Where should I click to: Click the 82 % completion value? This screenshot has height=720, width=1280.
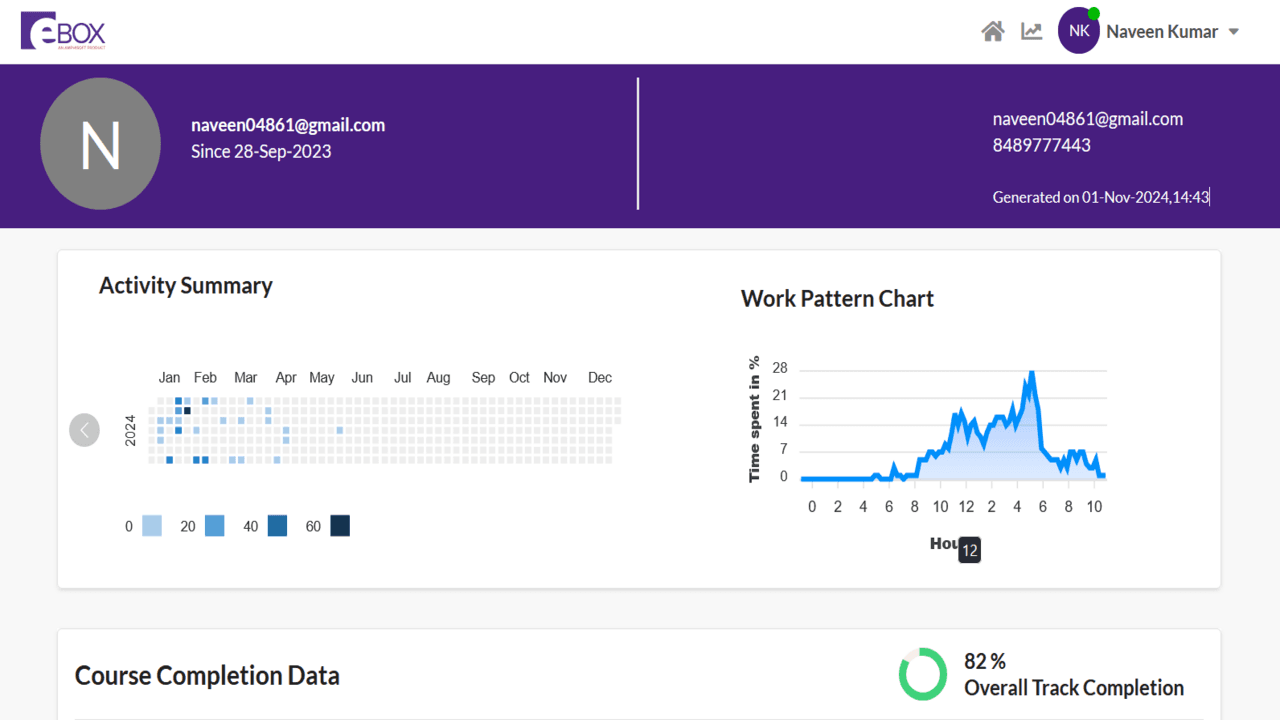click(984, 662)
